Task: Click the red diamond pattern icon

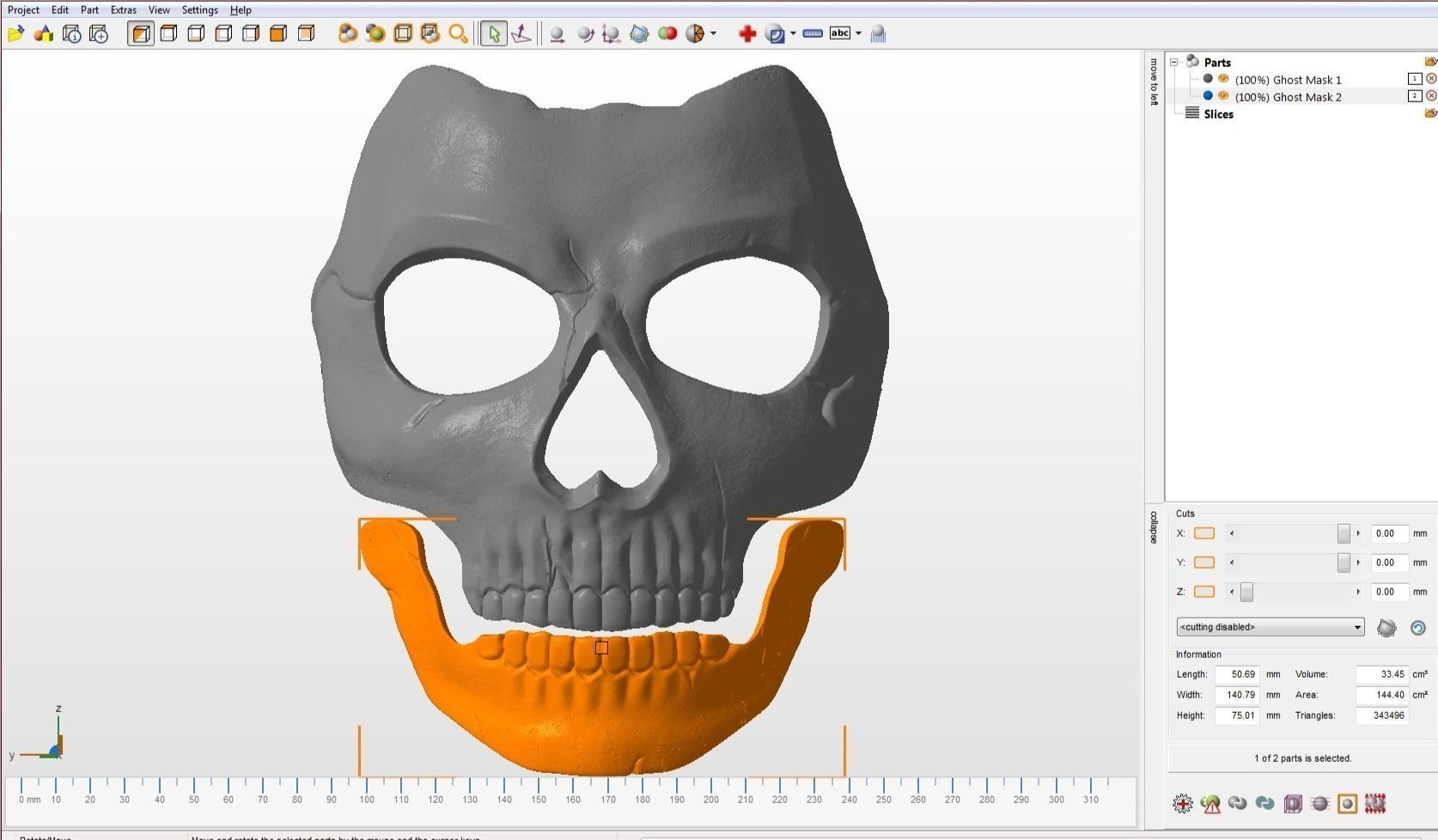Action: point(1375,804)
